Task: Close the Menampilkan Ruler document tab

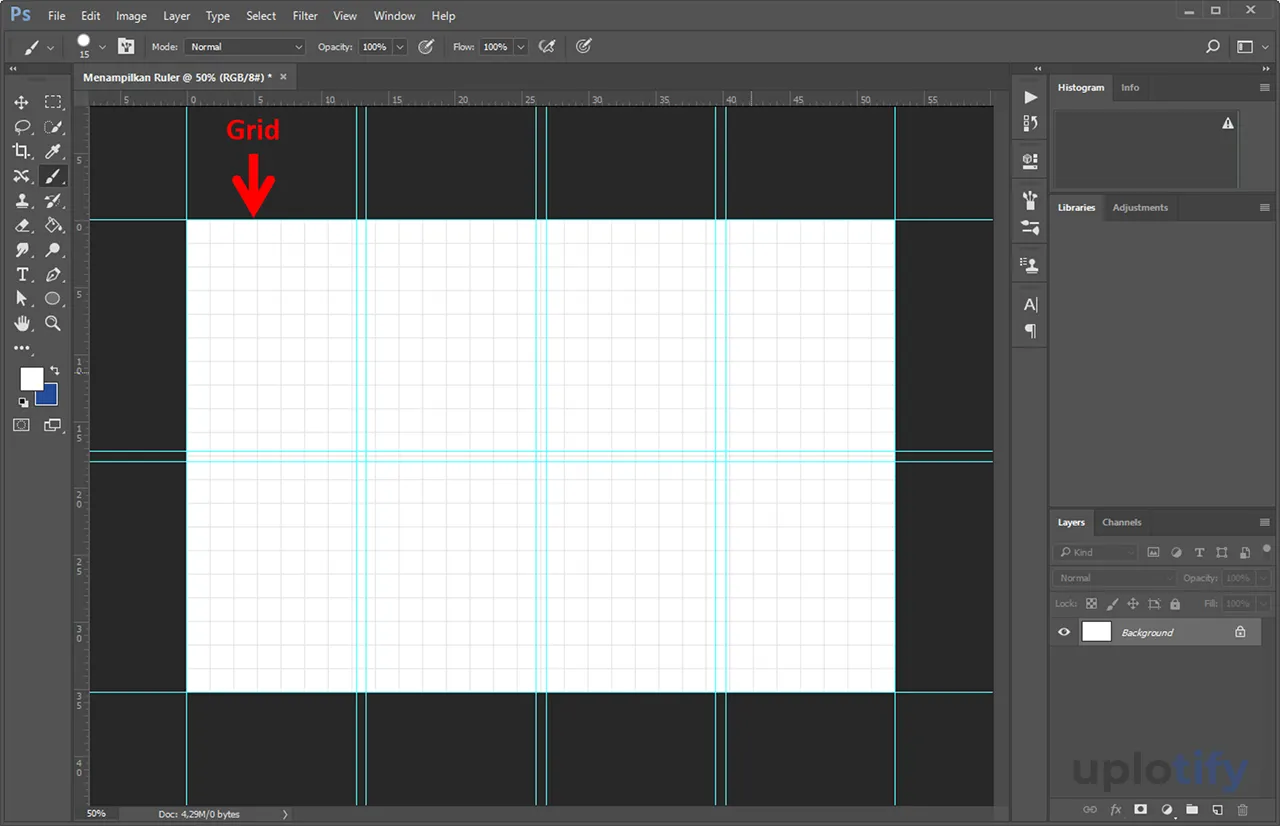Action: click(283, 77)
